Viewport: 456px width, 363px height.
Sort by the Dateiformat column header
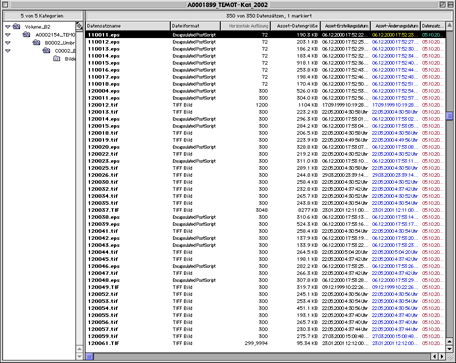click(x=195, y=26)
